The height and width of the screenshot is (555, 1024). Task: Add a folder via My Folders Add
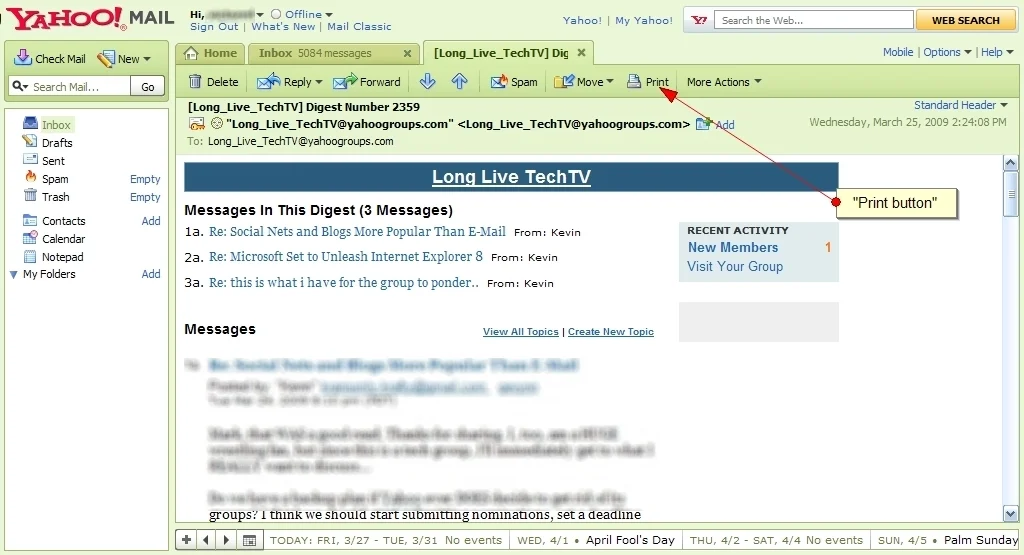pyautogui.click(x=151, y=274)
